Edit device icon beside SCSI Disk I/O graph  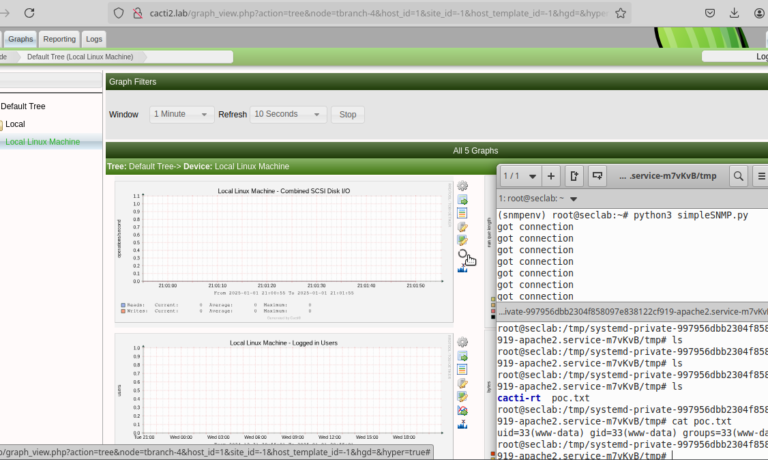click(x=462, y=240)
